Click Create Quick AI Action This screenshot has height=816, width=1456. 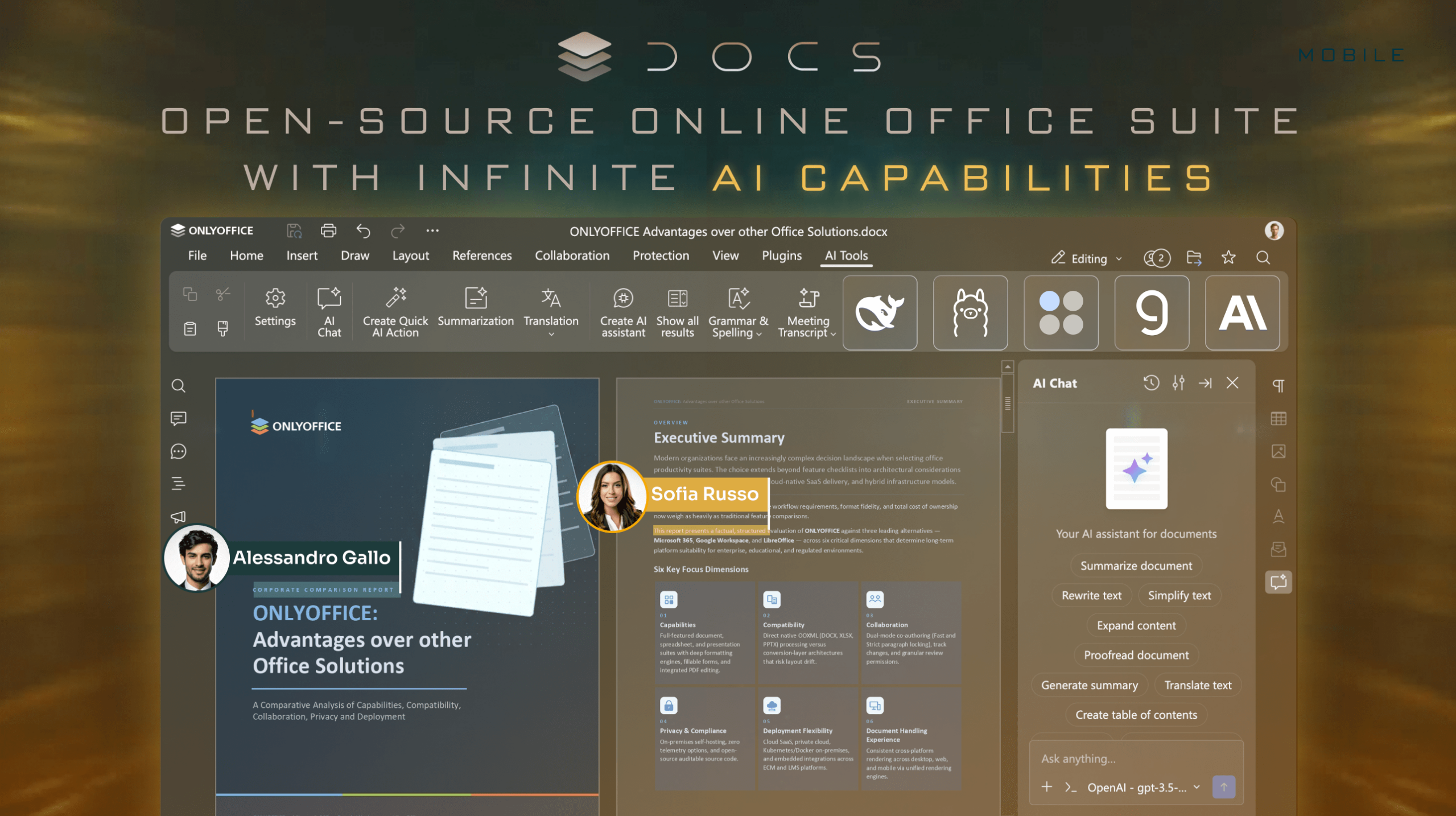(x=395, y=312)
